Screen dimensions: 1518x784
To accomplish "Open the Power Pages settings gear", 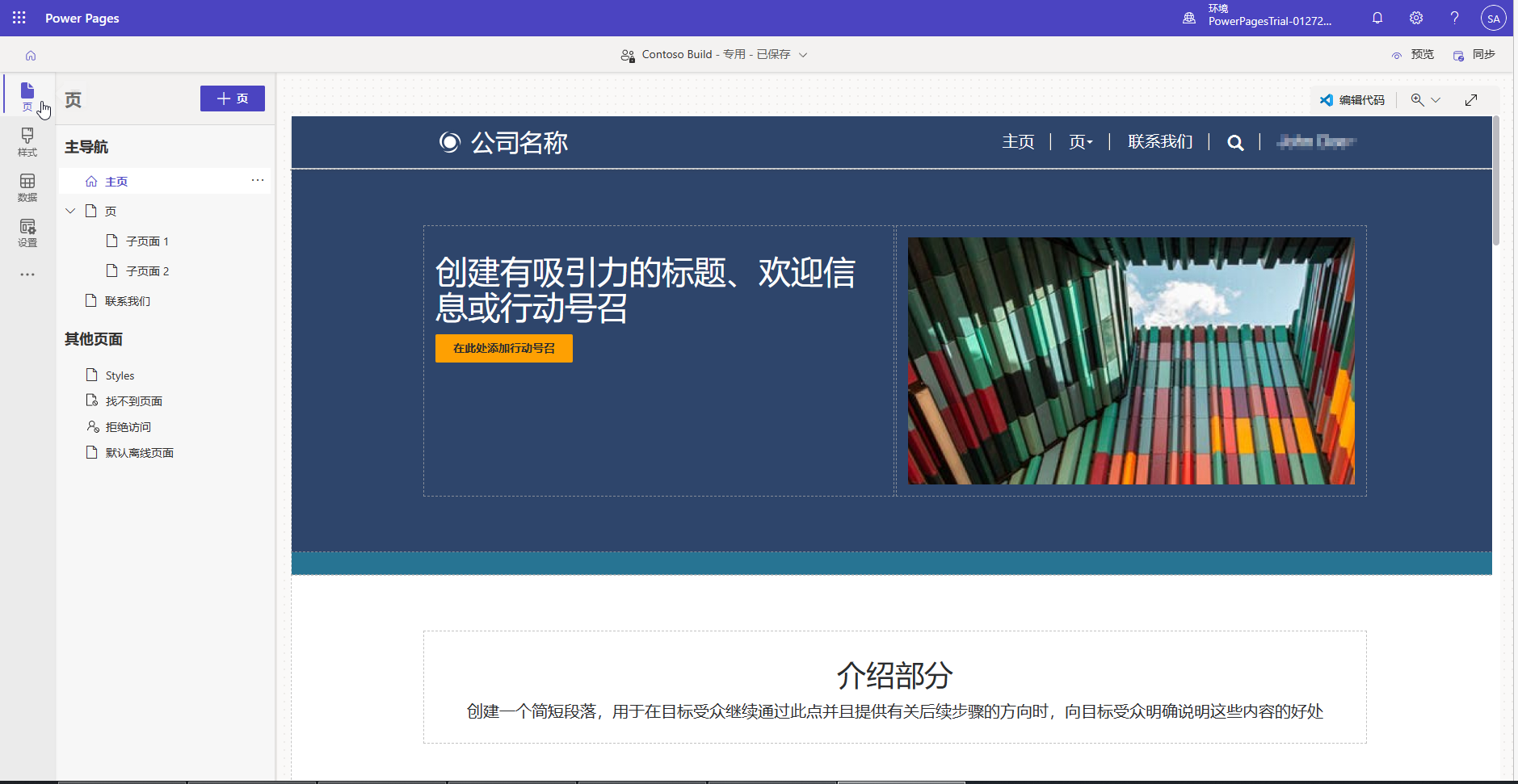I will coord(1415,18).
